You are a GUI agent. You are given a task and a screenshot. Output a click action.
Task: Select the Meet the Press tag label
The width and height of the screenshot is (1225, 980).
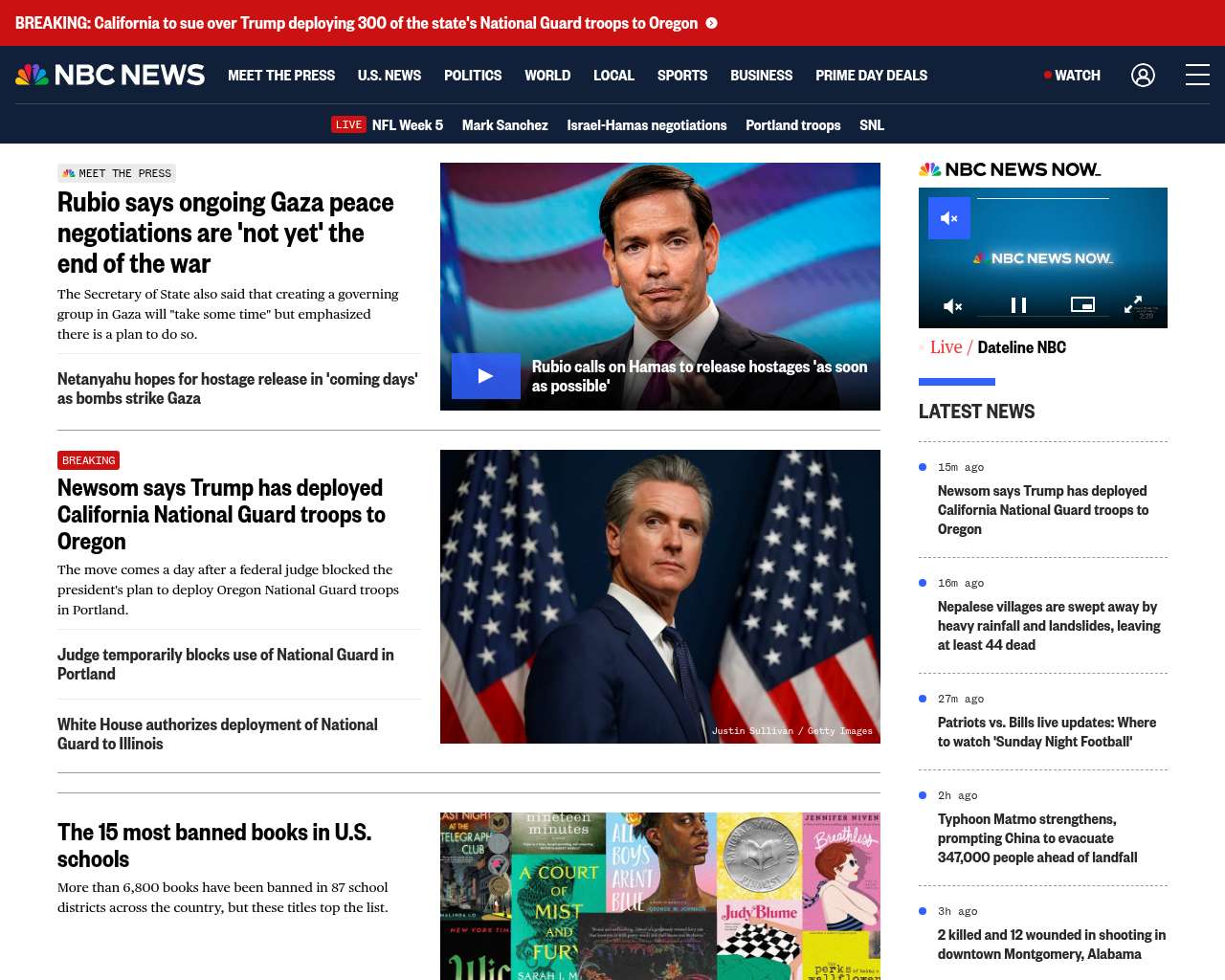[117, 173]
